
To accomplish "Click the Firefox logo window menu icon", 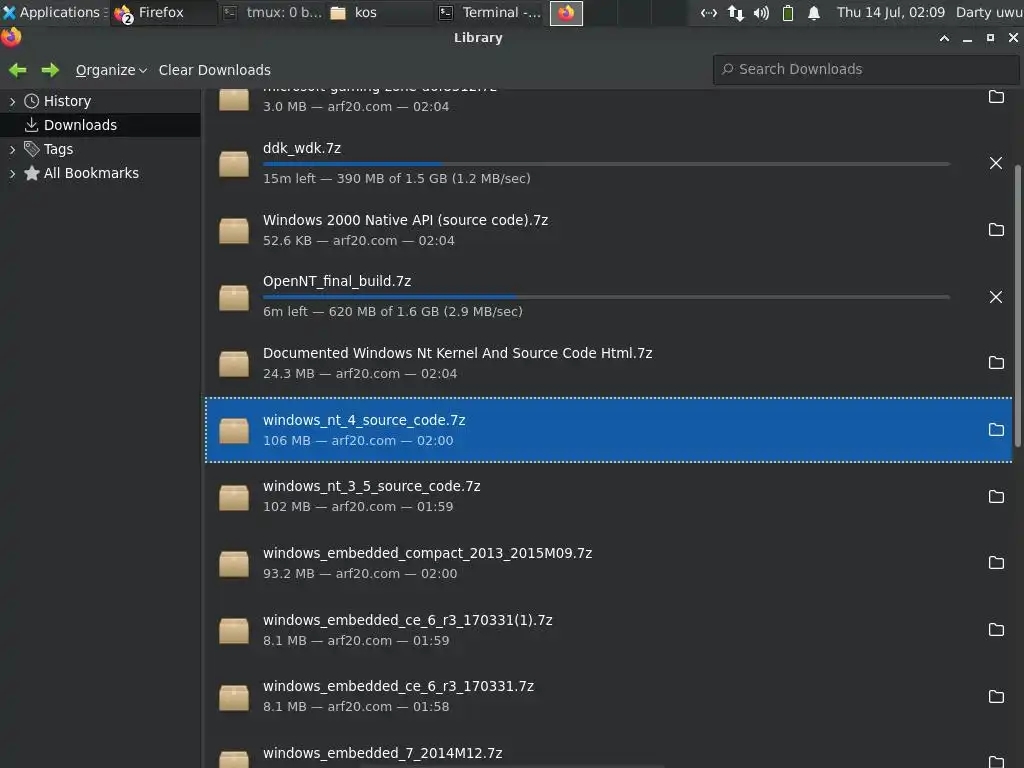I will [x=10, y=37].
